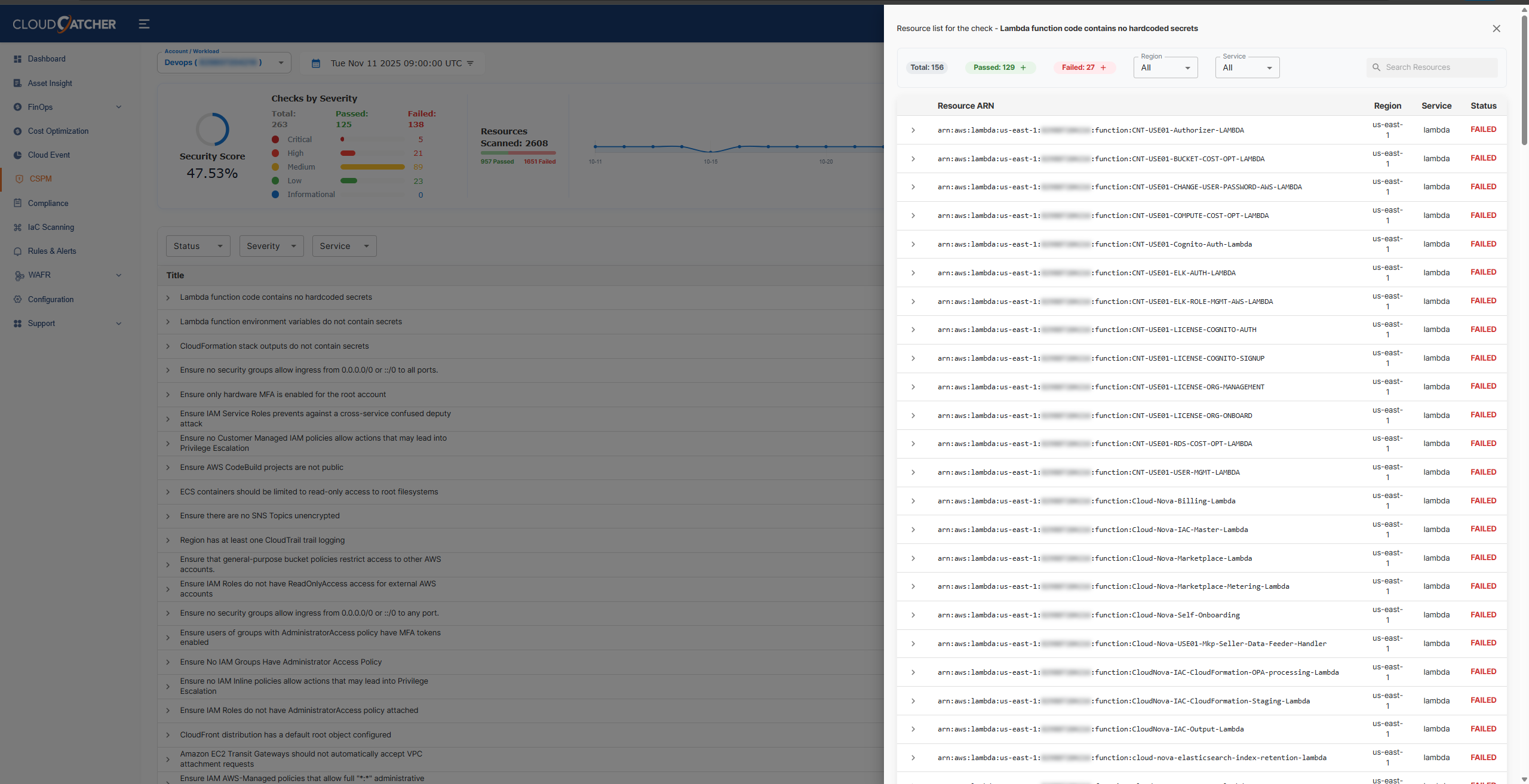Click the High severity bar indicator
Image resolution: width=1529 pixels, height=784 pixels.
pyautogui.click(x=348, y=153)
